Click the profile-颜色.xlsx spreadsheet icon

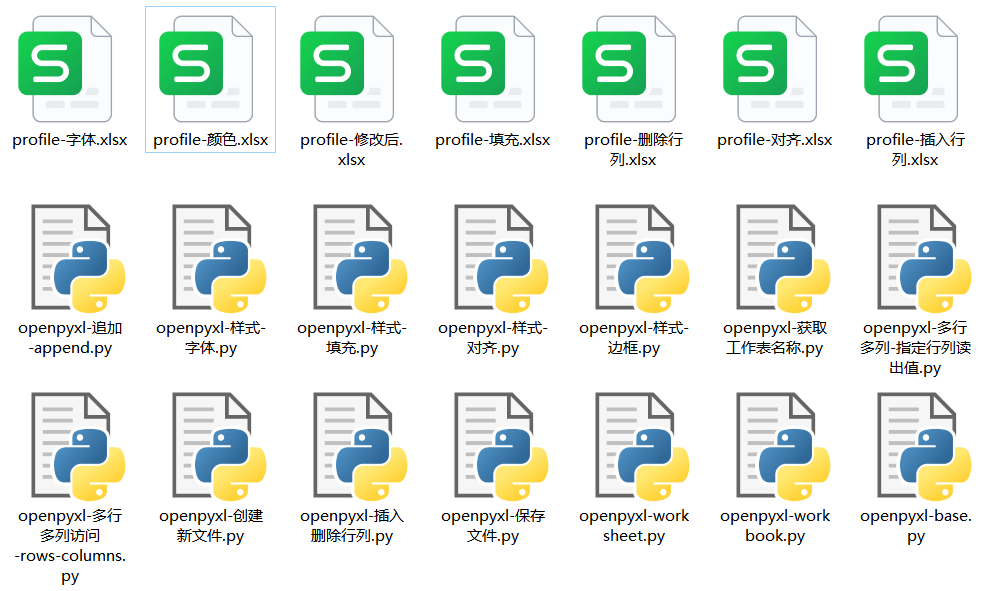[x=206, y=68]
